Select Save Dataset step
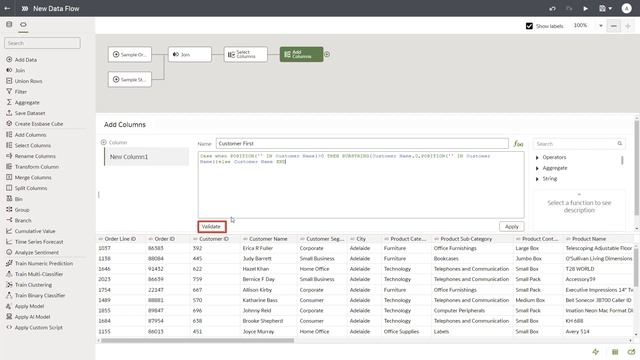 (x=26, y=113)
